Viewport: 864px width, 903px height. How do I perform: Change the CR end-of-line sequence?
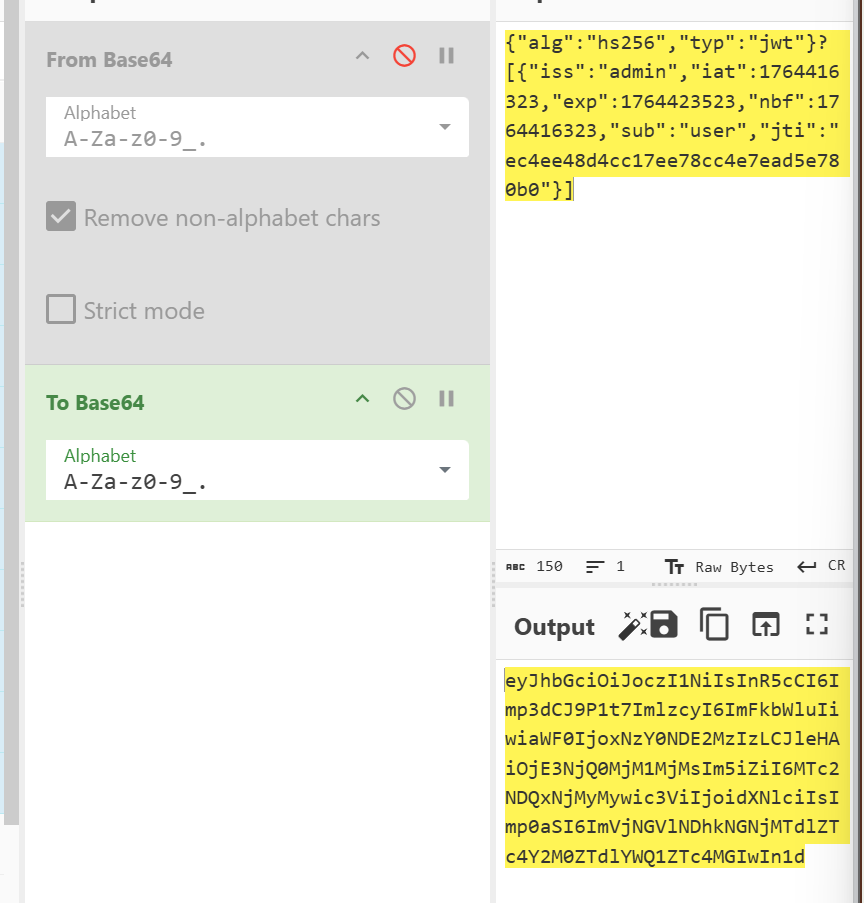(825, 566)
